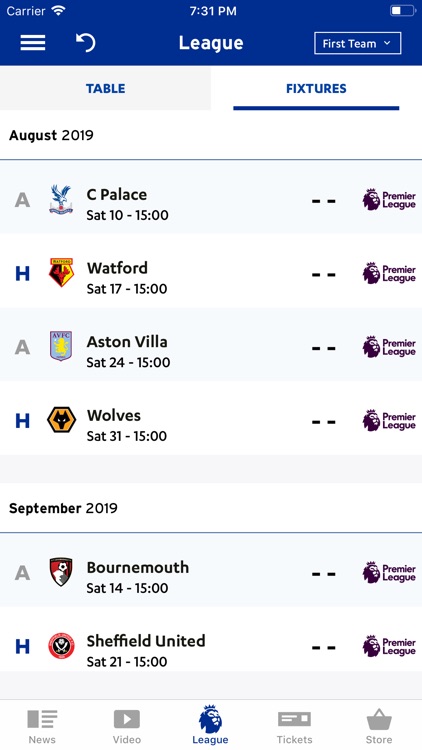Tap the Crystal Palace club crest
The height and width of the screenshot is (750, 422).
[61, 199]
